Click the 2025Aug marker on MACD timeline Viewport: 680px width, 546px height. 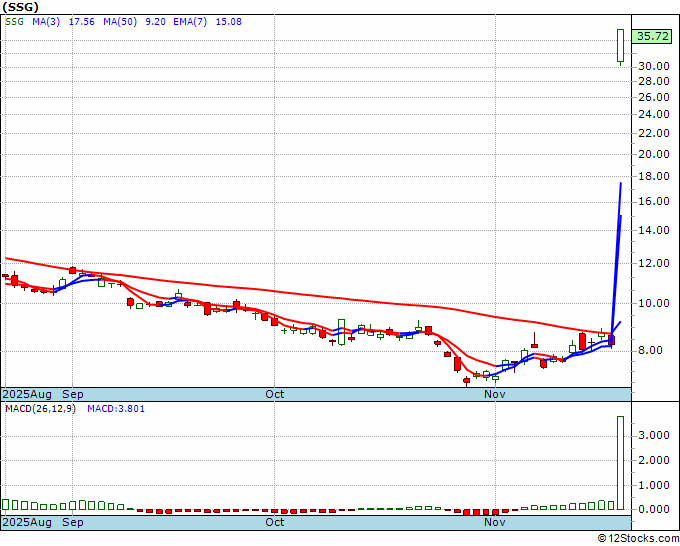[27, 522]
